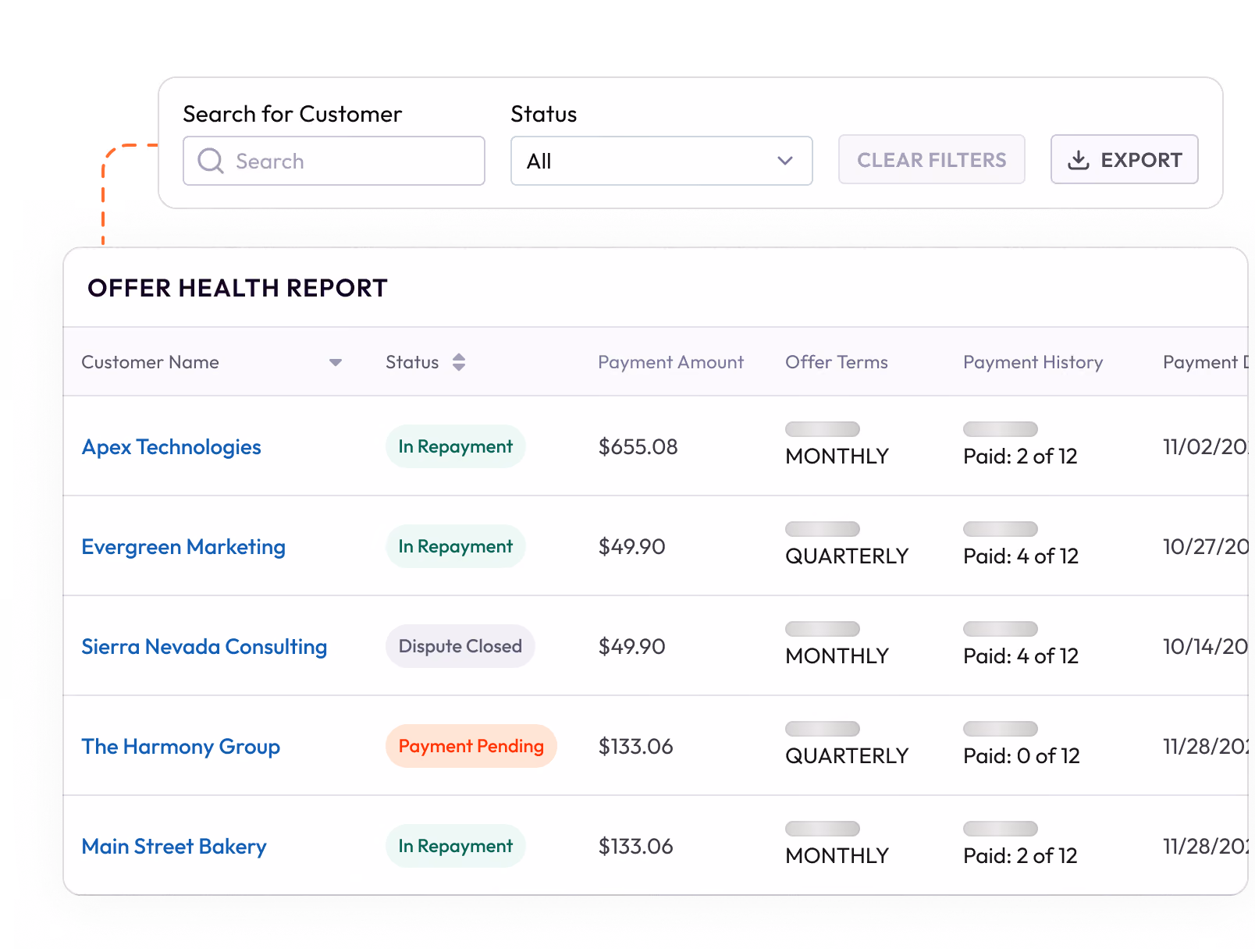Click Evergreen Marketing's $49.90 amount

coord(632,547)
